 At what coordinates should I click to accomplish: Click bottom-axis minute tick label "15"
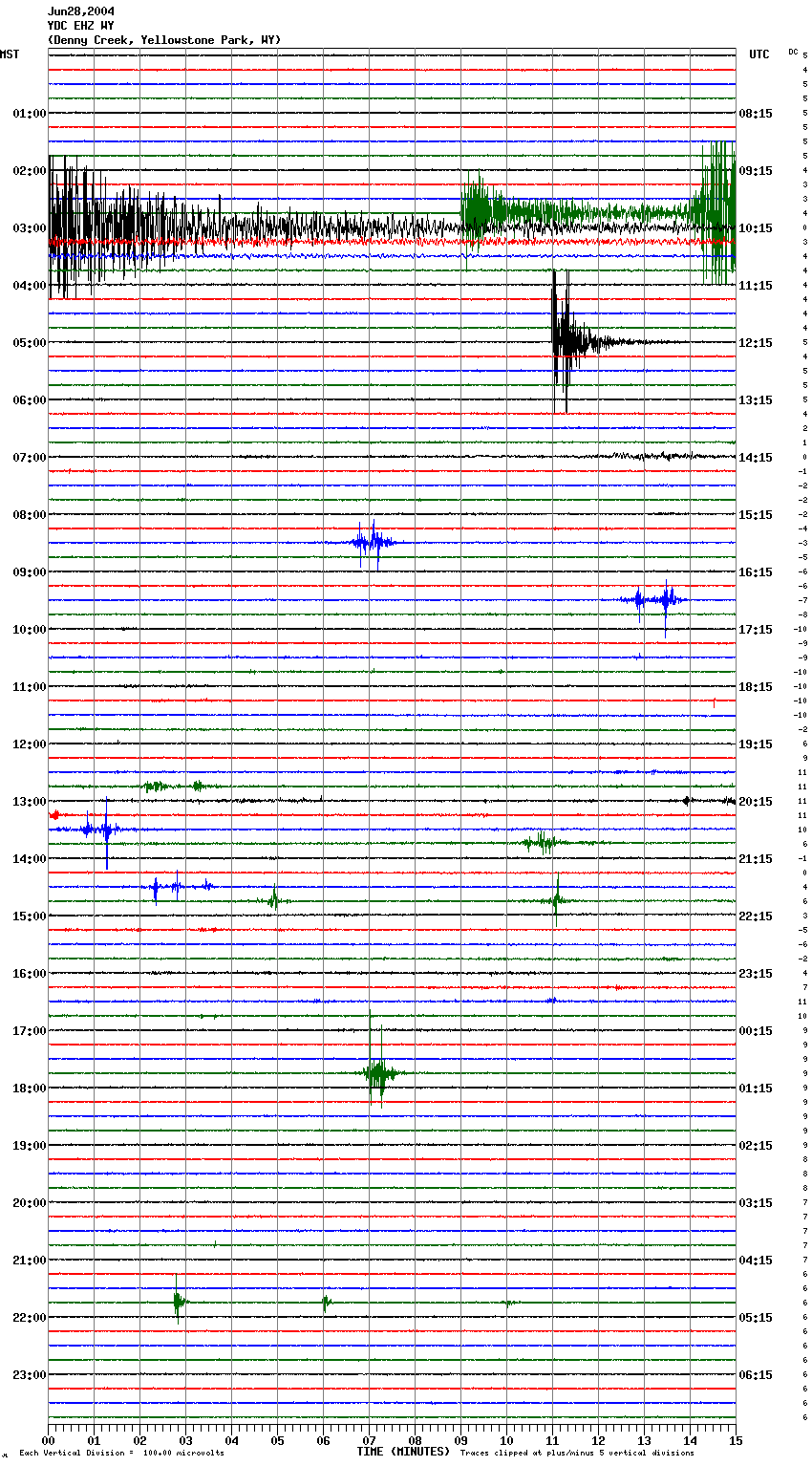pyautogui.click(x=736, y=1440)
